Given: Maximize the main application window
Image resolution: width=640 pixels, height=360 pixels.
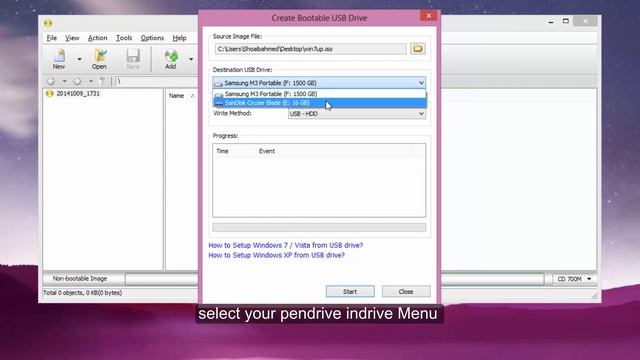Looking at the screenshot, I should click(x=566, y=21).
